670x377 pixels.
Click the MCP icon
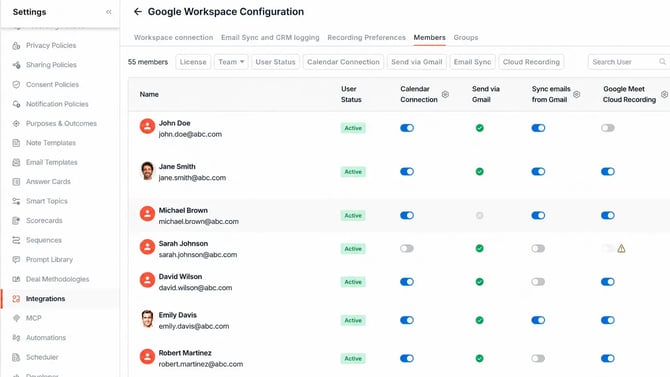16,318
